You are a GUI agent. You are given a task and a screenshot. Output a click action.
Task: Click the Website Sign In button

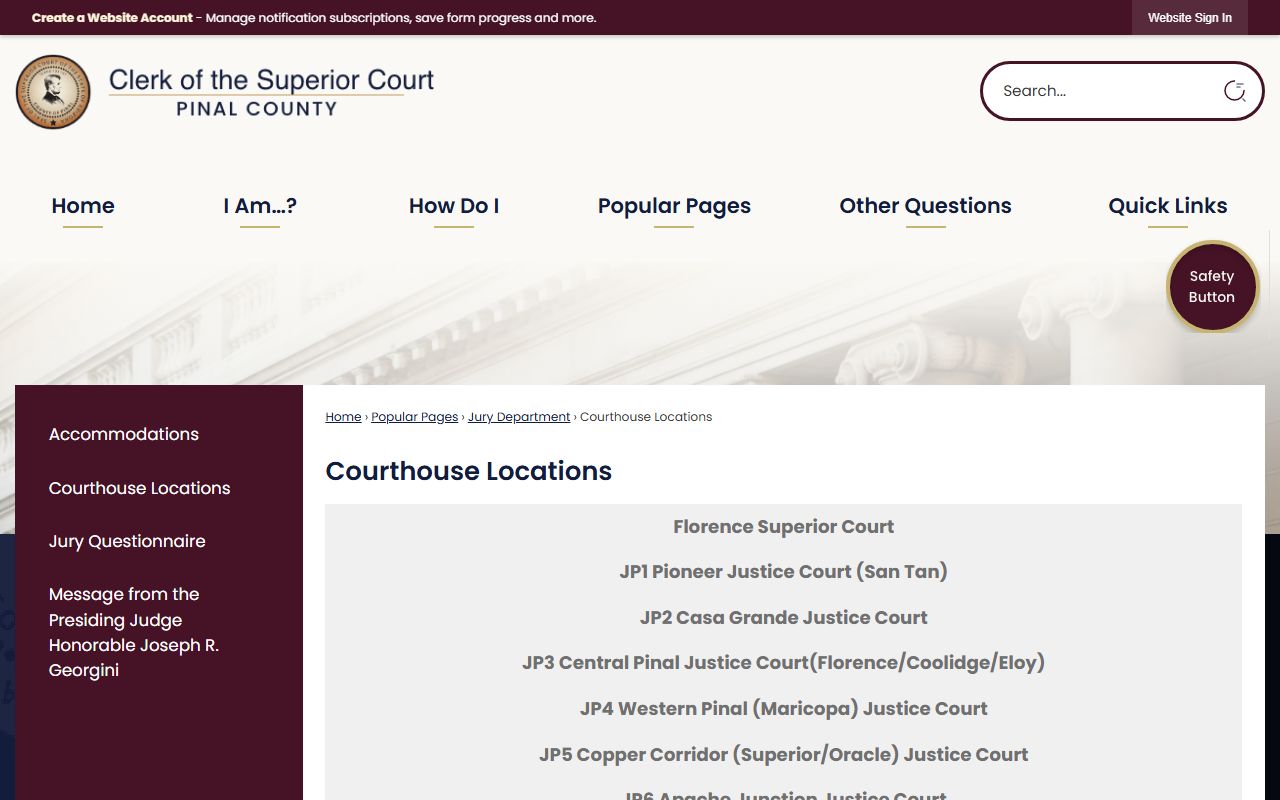(1190, 18)
